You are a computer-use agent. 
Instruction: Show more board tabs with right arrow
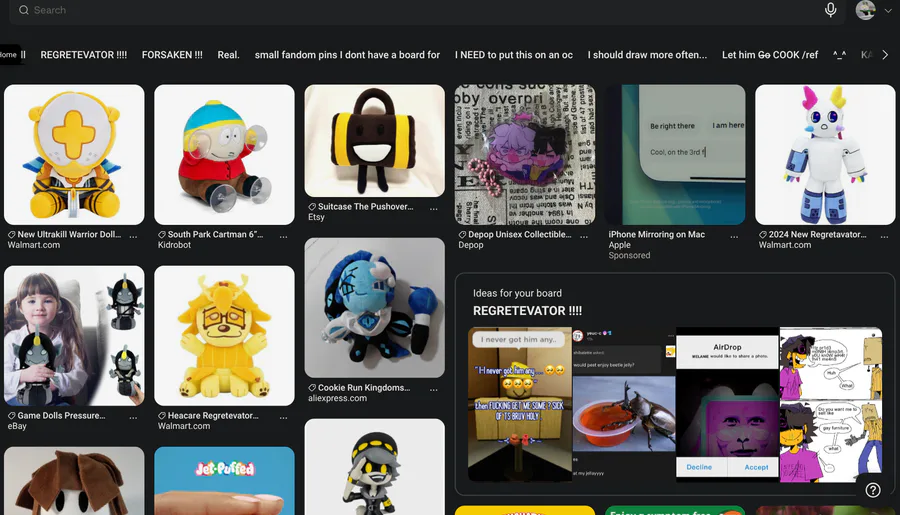pyautogui.click(x=885, y=55)
